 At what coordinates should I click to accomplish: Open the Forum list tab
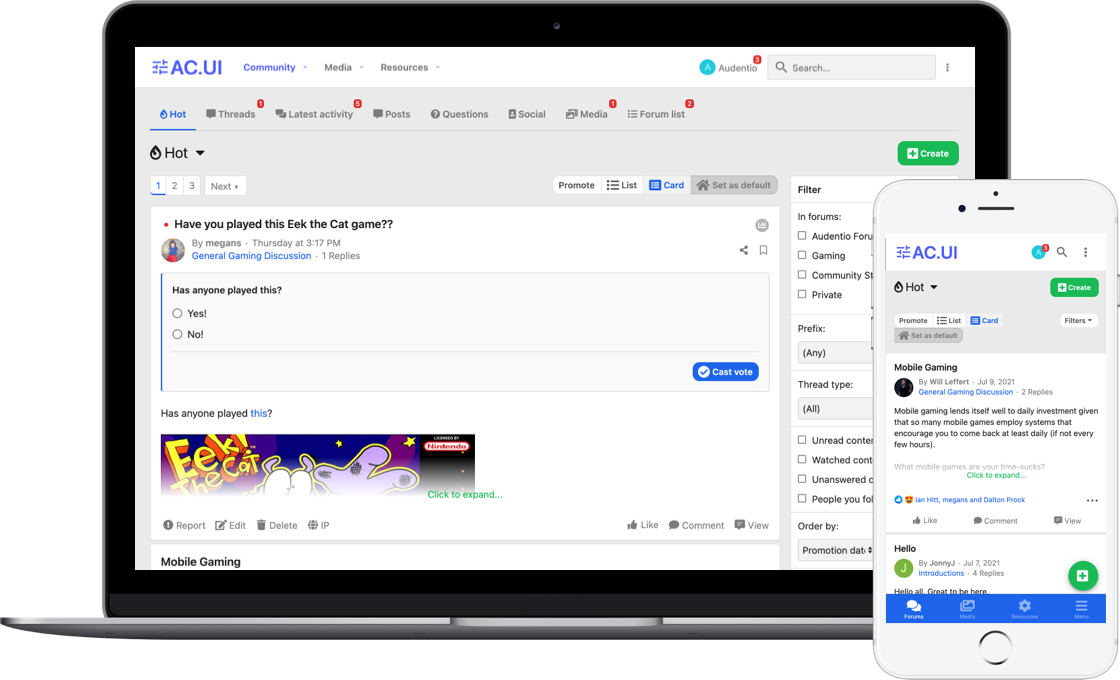pos(656,114)
